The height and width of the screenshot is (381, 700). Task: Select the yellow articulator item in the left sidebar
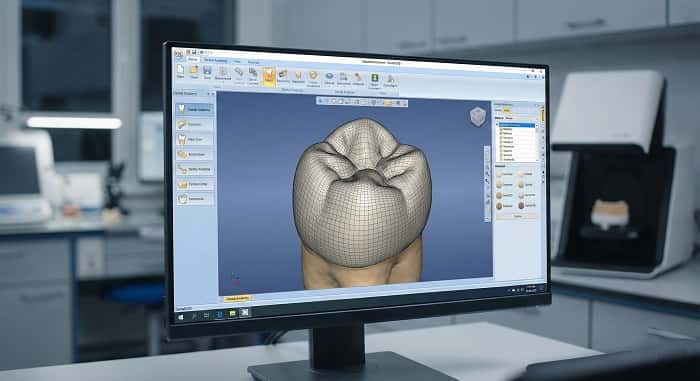click(195, 169)
